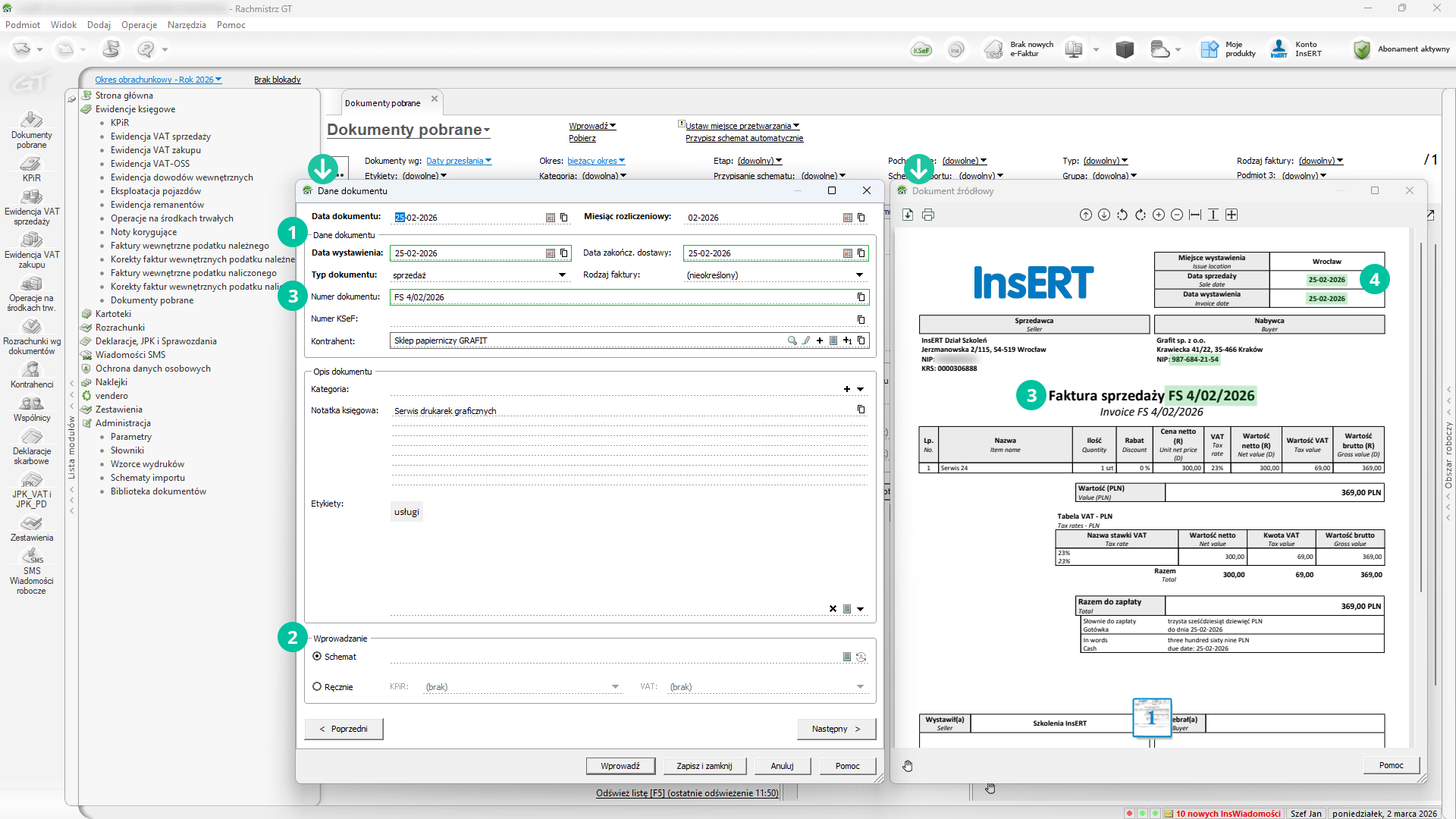Click the print icon in document viewer
This screenshot has width=1456, height=819.
[x=928, y=215]
